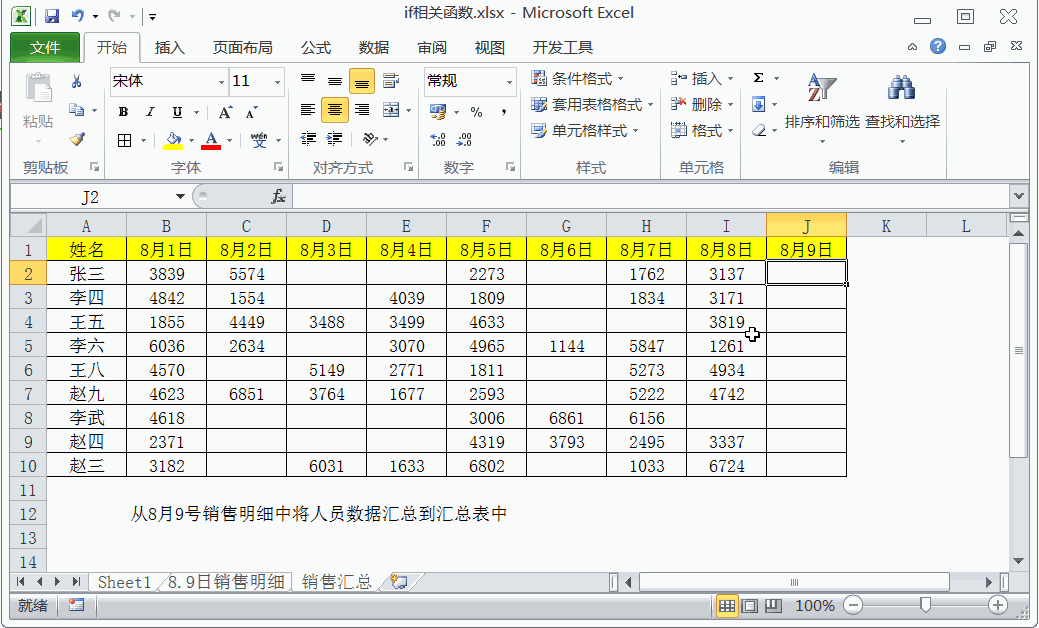Screen dimensions: 1039x628
Task: Switch to Normal view in status bar
Action: coord(726,605)
